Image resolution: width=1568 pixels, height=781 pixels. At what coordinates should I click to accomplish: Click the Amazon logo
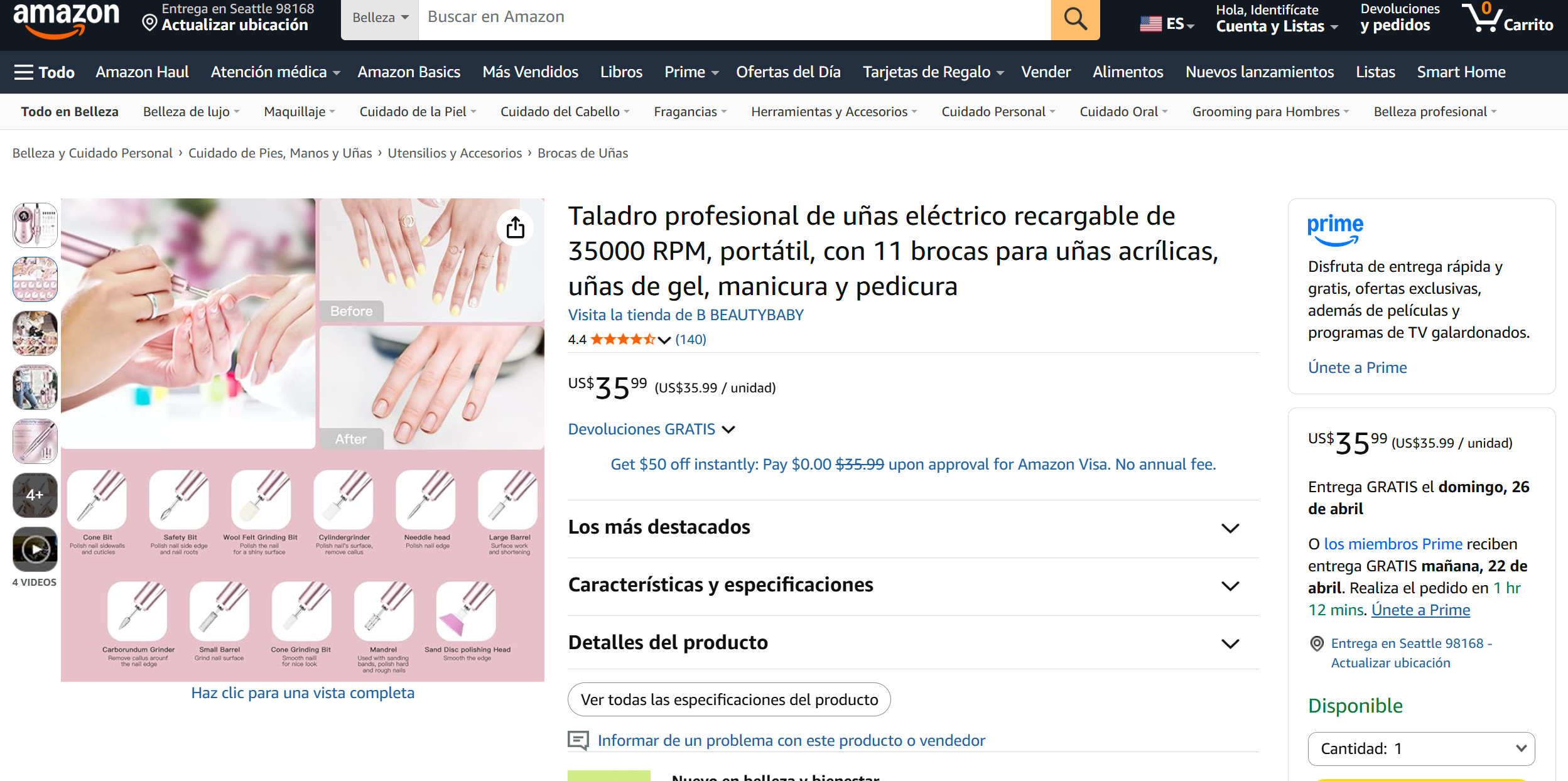[66, 19]
